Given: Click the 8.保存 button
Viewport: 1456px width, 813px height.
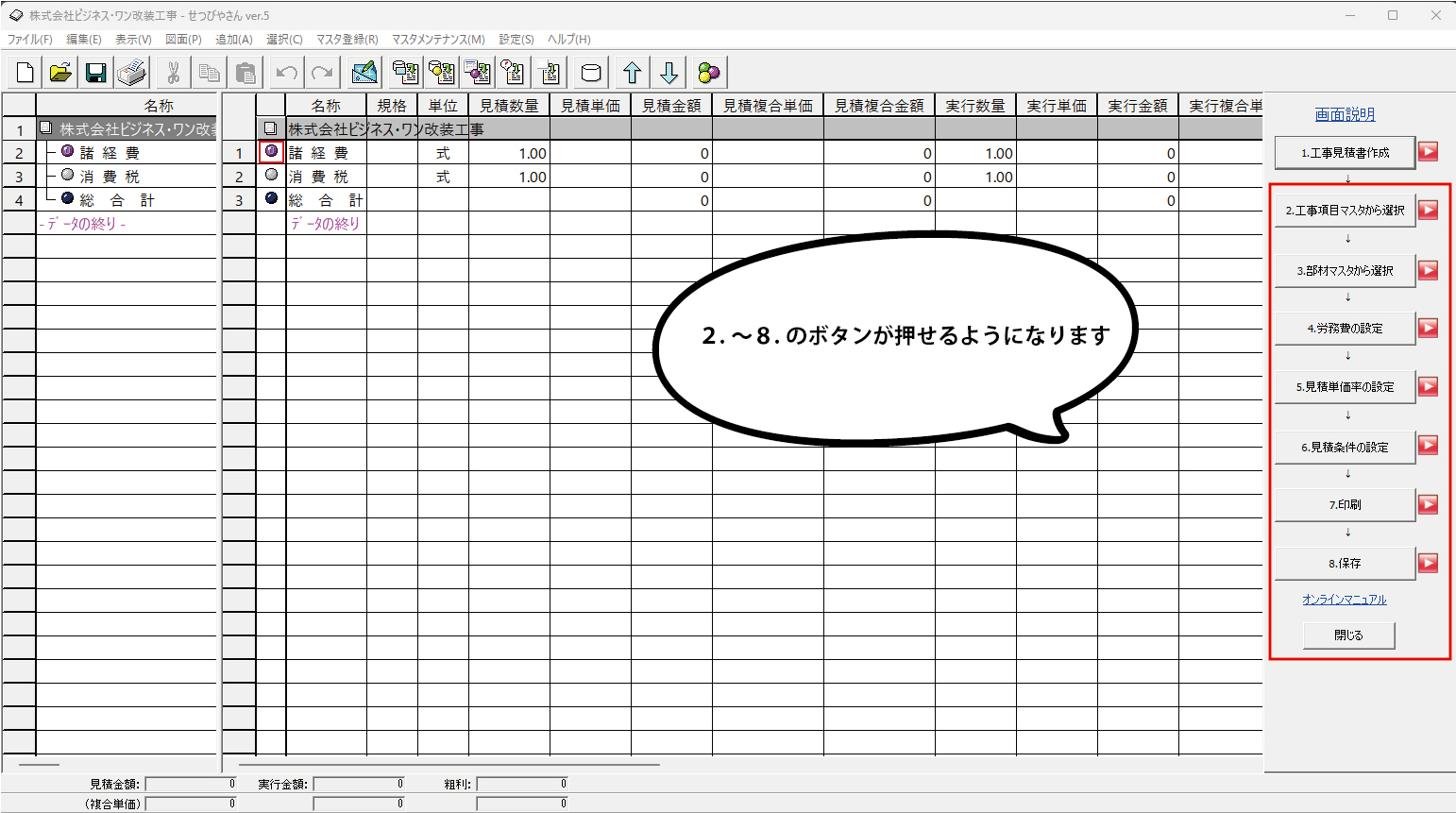Looking at the screenshot, I should coord(1345,564).
